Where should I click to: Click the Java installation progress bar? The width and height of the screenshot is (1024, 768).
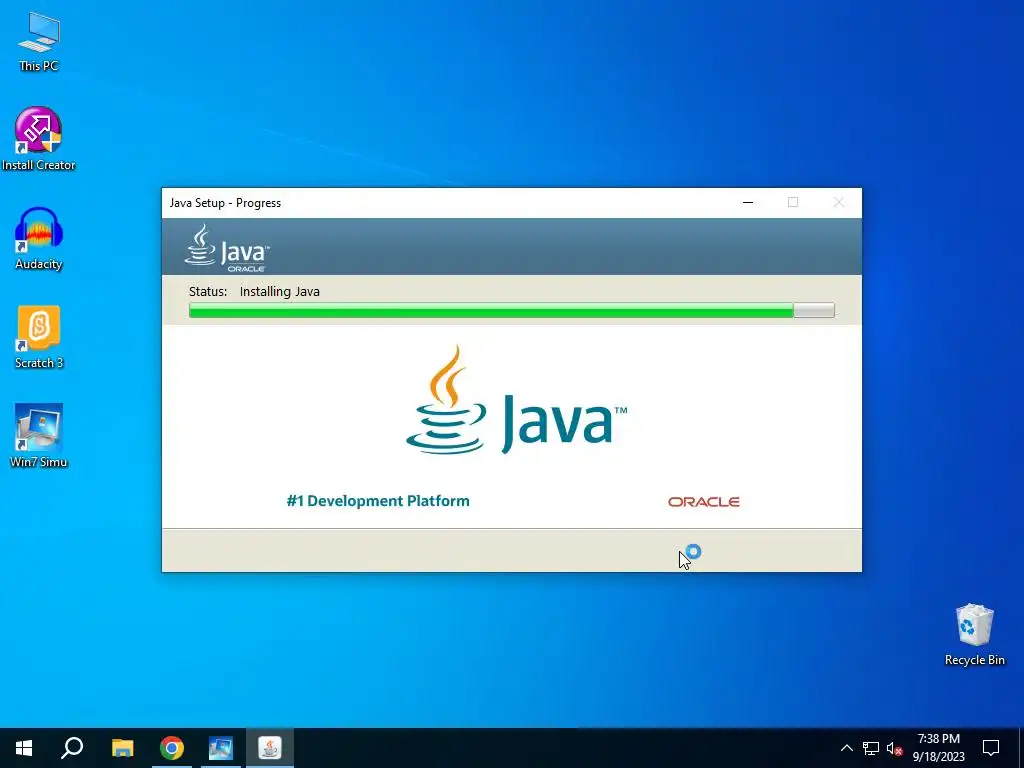(511, 310)
